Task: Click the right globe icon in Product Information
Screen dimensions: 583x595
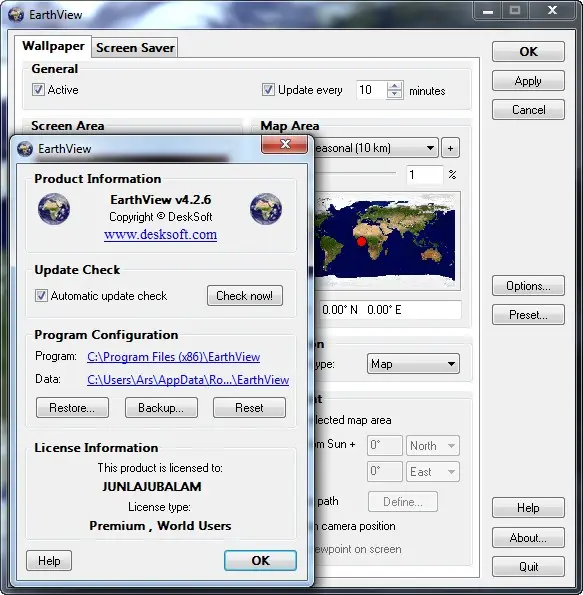Action: [266, 209]
